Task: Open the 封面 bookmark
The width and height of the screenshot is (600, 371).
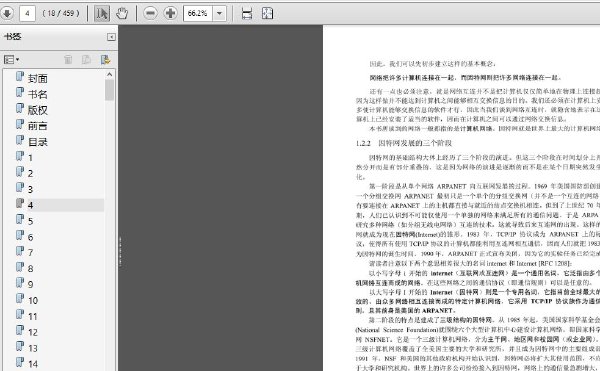Action: (x=38, y=78)
